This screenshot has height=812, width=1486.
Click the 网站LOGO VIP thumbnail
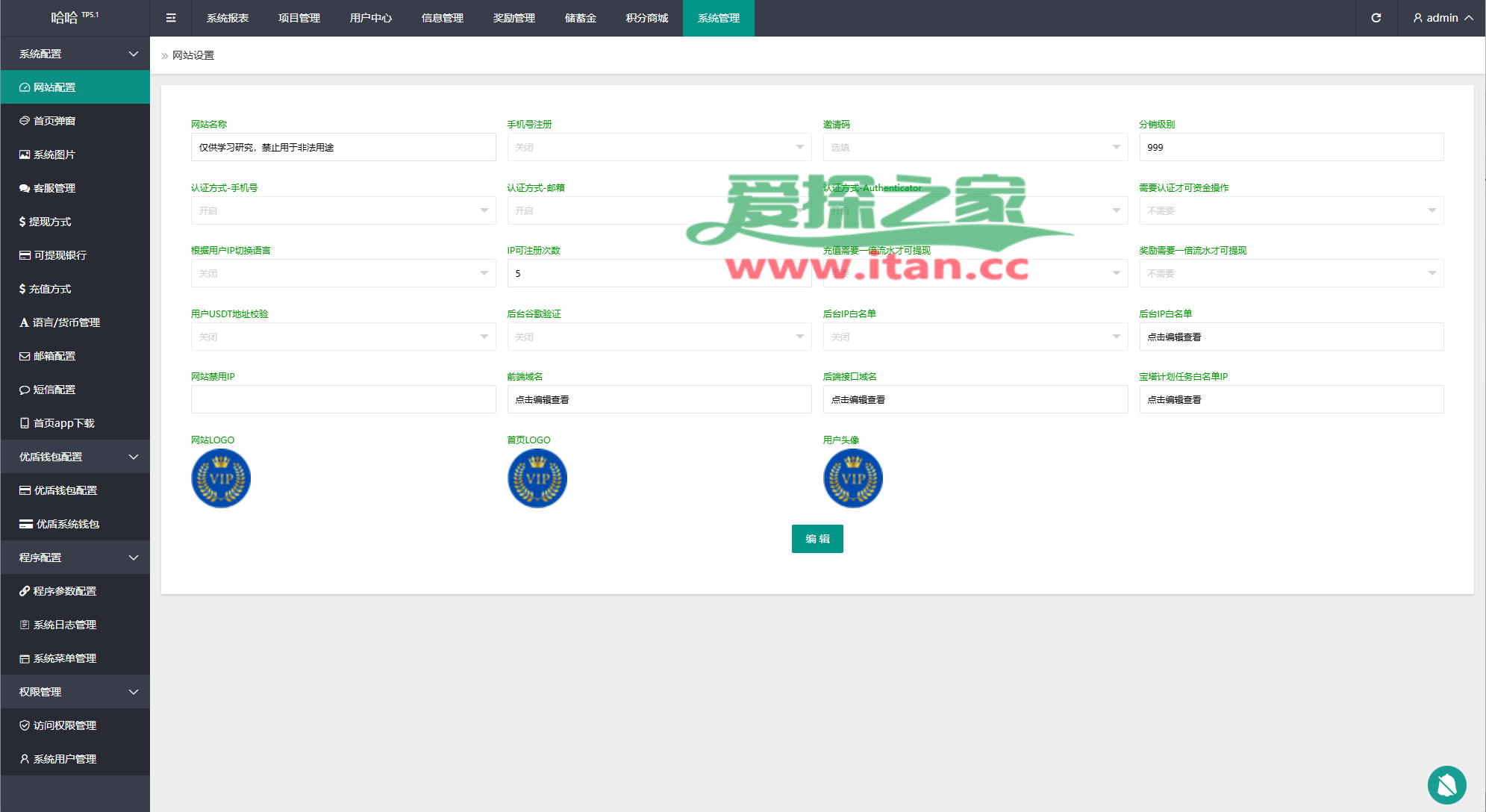point(221,478)
